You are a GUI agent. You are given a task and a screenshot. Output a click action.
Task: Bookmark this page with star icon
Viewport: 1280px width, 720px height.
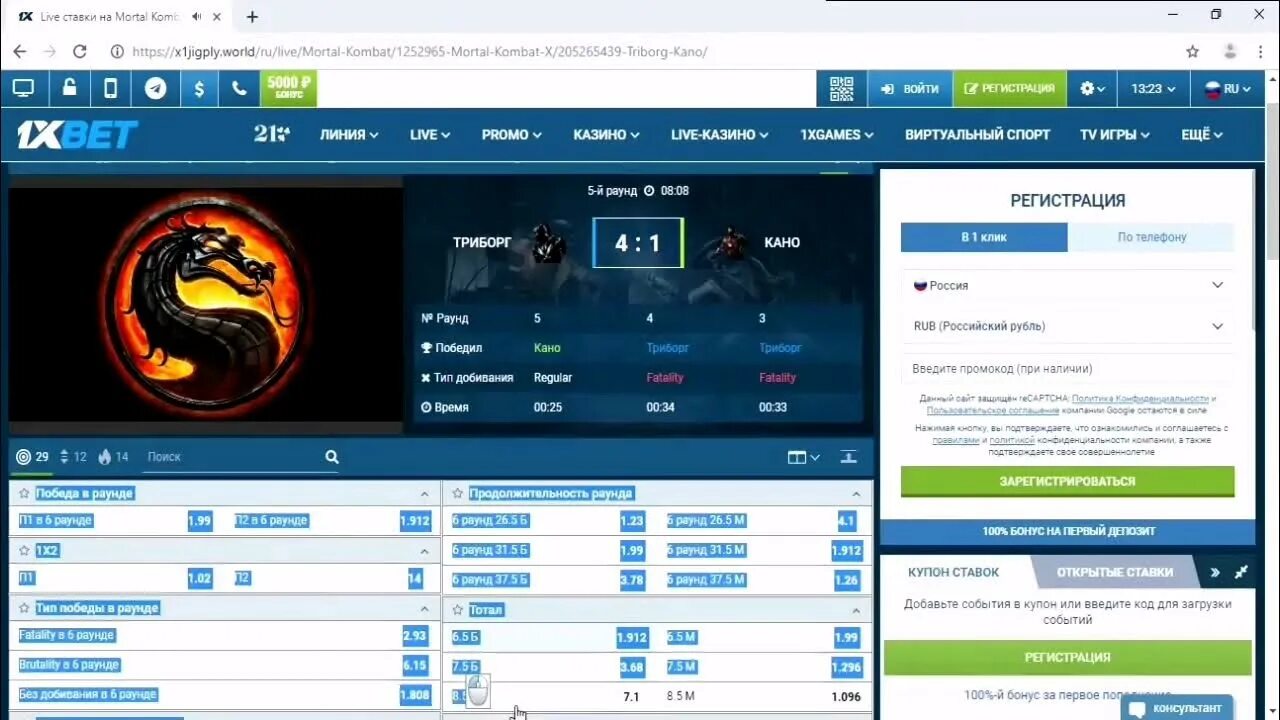coord(1192,51)
